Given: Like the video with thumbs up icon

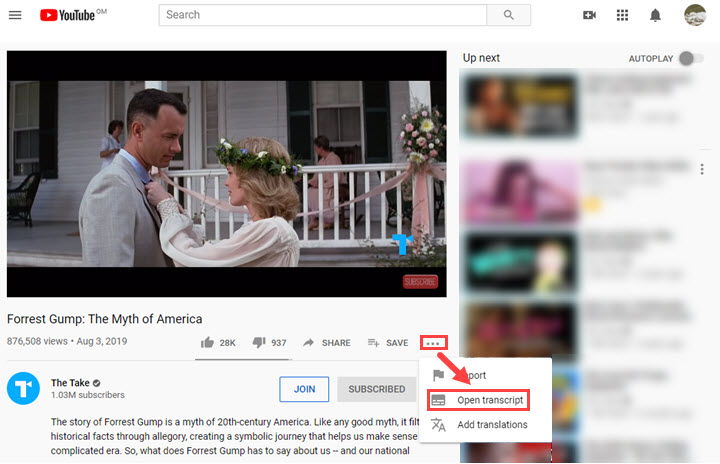Looking at the screenshot, I should 207,342.
